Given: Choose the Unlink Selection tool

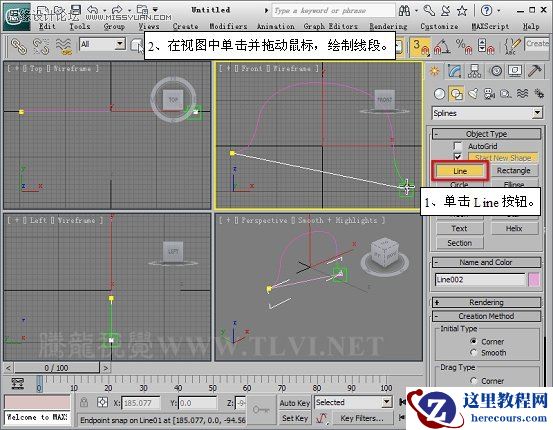Looking at the screenshot, I should click(x=41, y=46).
